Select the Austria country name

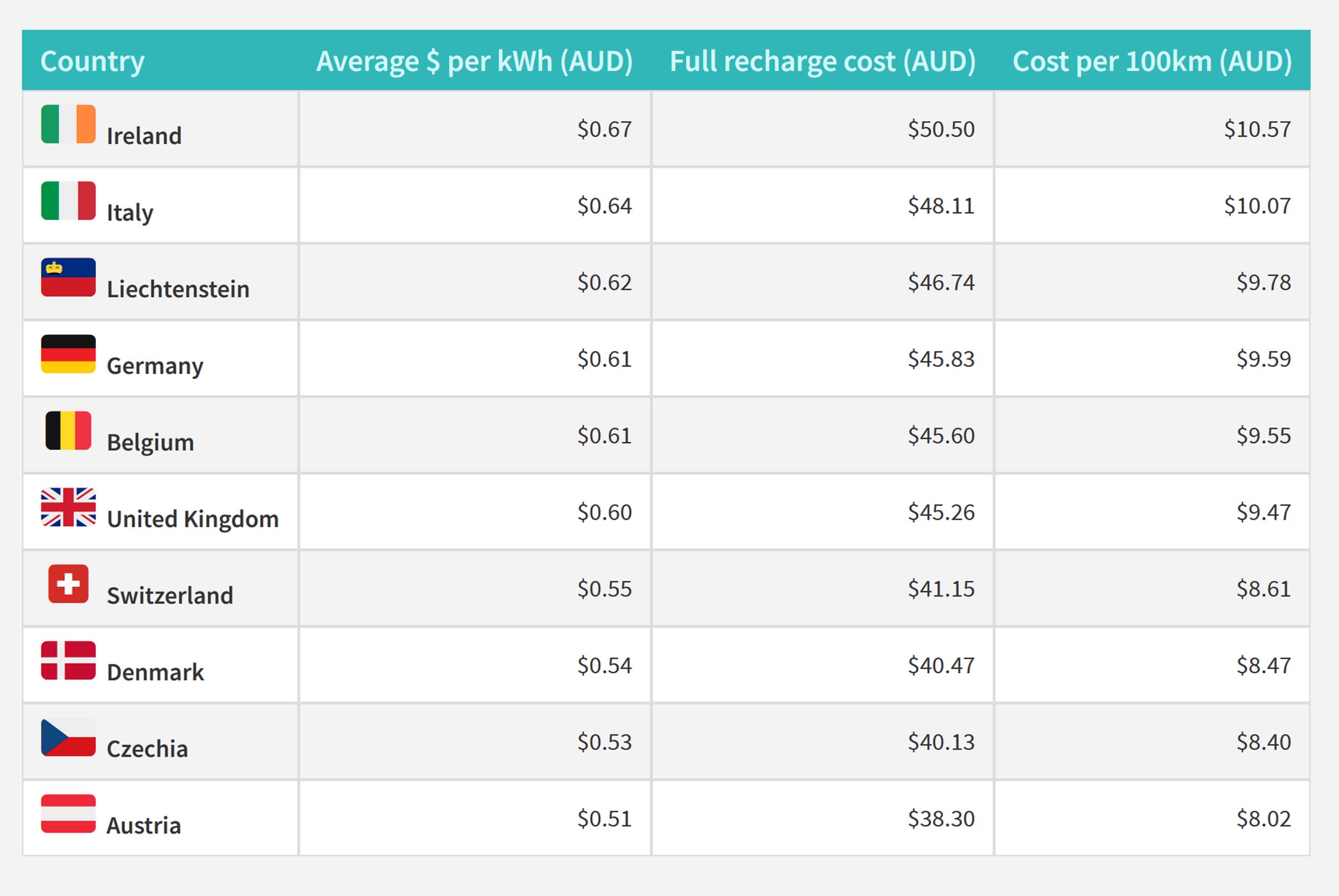143,825
